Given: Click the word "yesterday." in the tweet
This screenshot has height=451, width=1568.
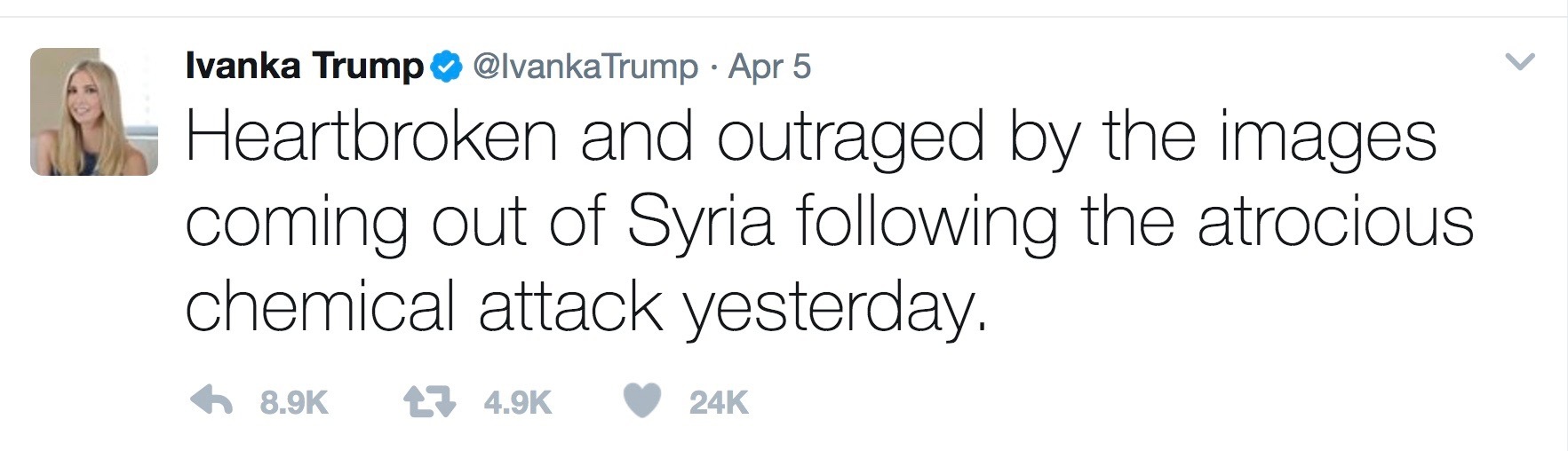Looking at the screenshot, I should tap(835, 308).
